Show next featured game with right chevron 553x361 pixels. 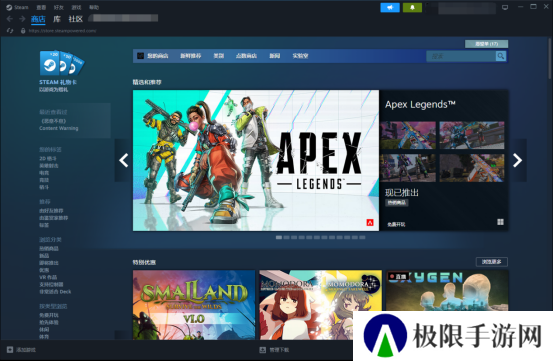(517, 160)
